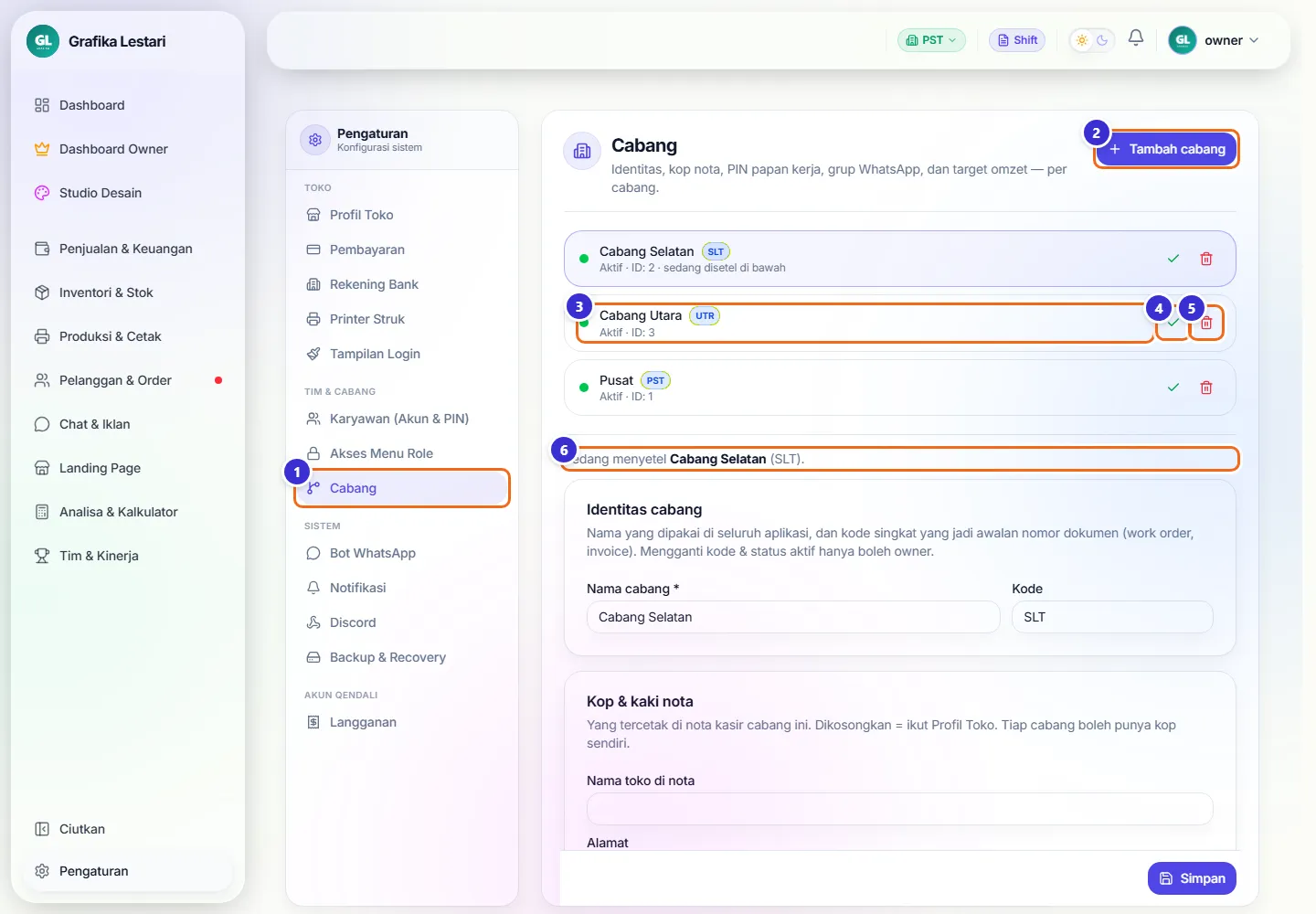This screenshot has width=1316, height=914.
Task: Switch to dark theme with moon icon
Action: tap(1102, 40)
